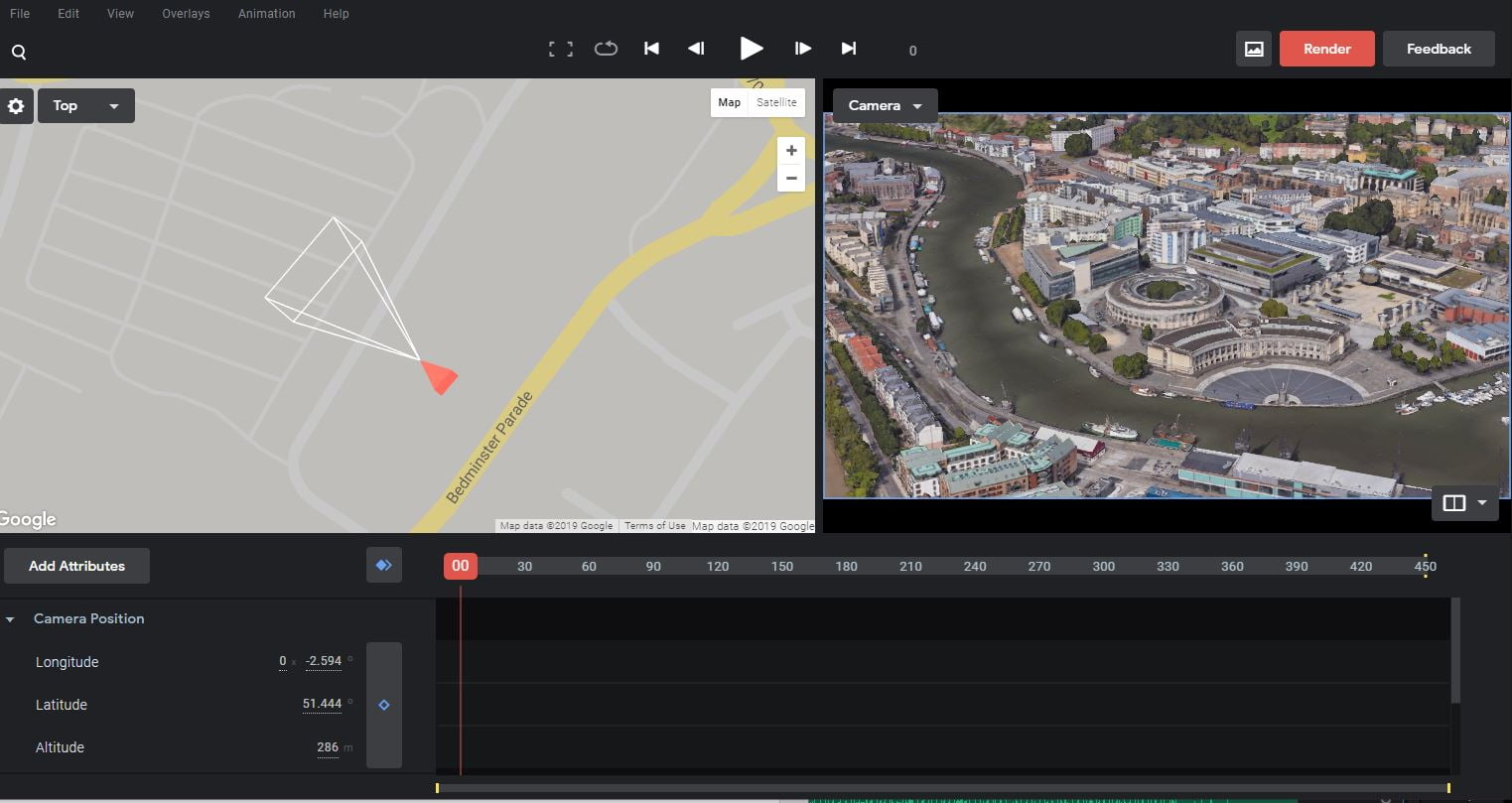This screenshot has width=1512, height=803.
Task: Click frame 240 on the timeline ruler
Action: click(x=975, y=567)
